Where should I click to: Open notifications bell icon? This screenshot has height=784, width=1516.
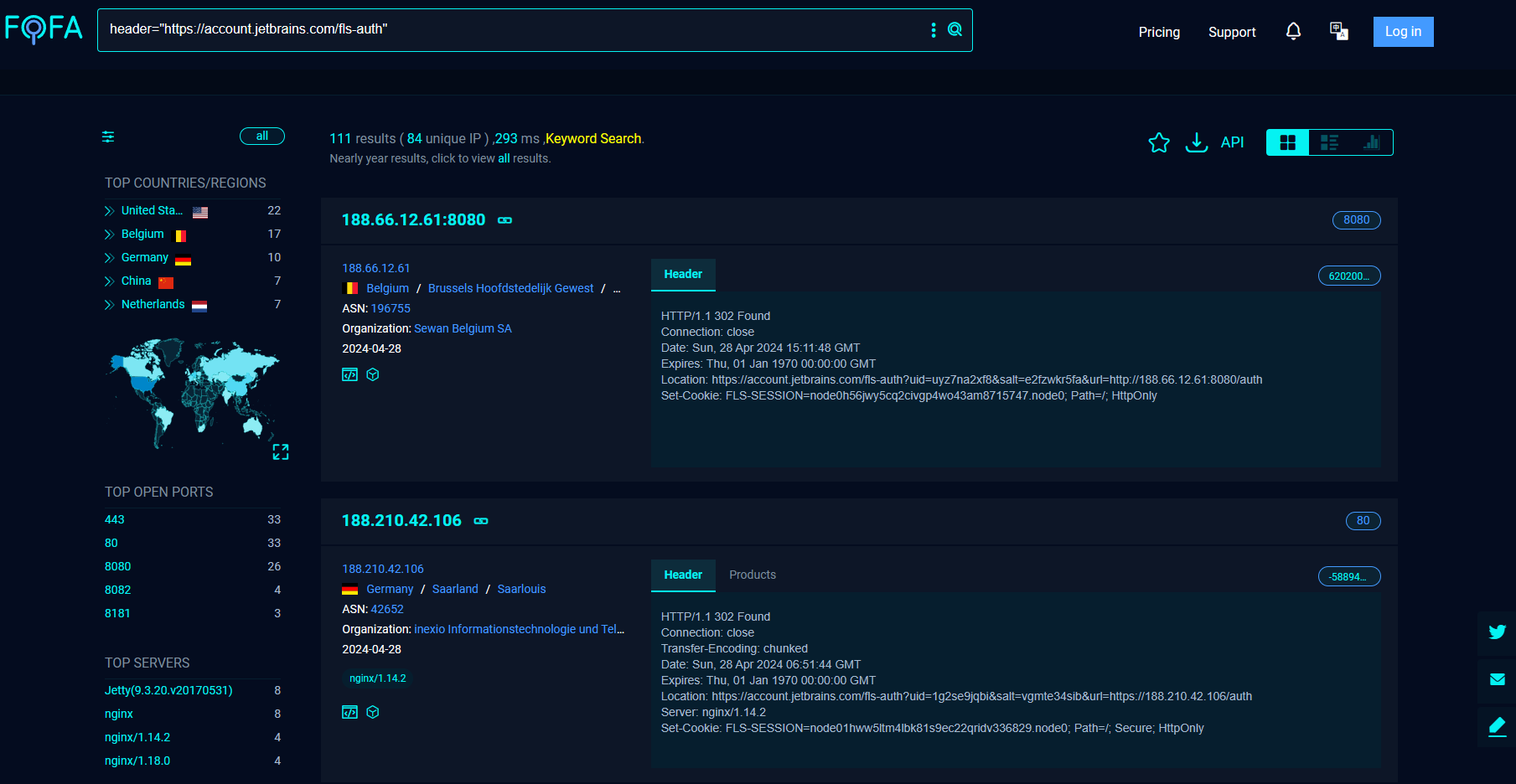pyautogui.click(x=1293, y=32)
